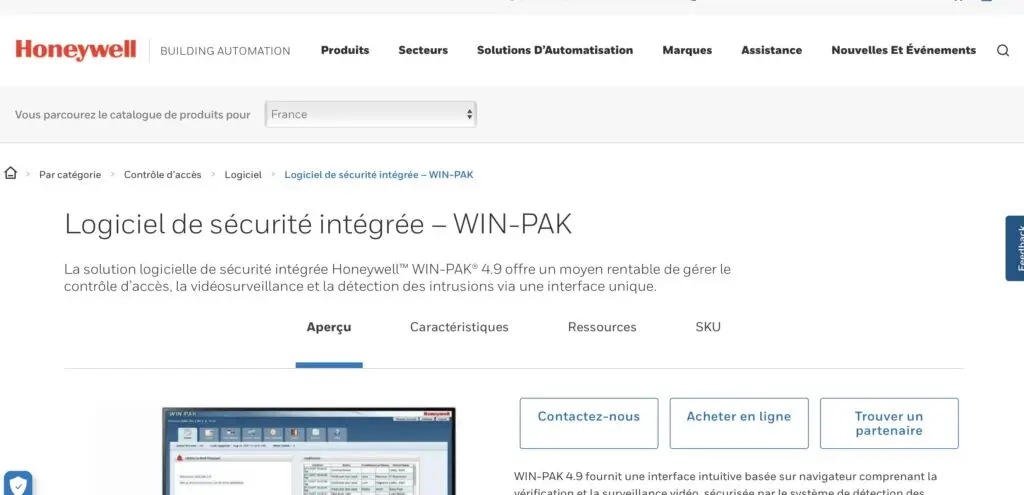Click the page title Logiciel de sécurité intégrée
Viewport: 1024px width, 495px height.
[x=318, y=224]
